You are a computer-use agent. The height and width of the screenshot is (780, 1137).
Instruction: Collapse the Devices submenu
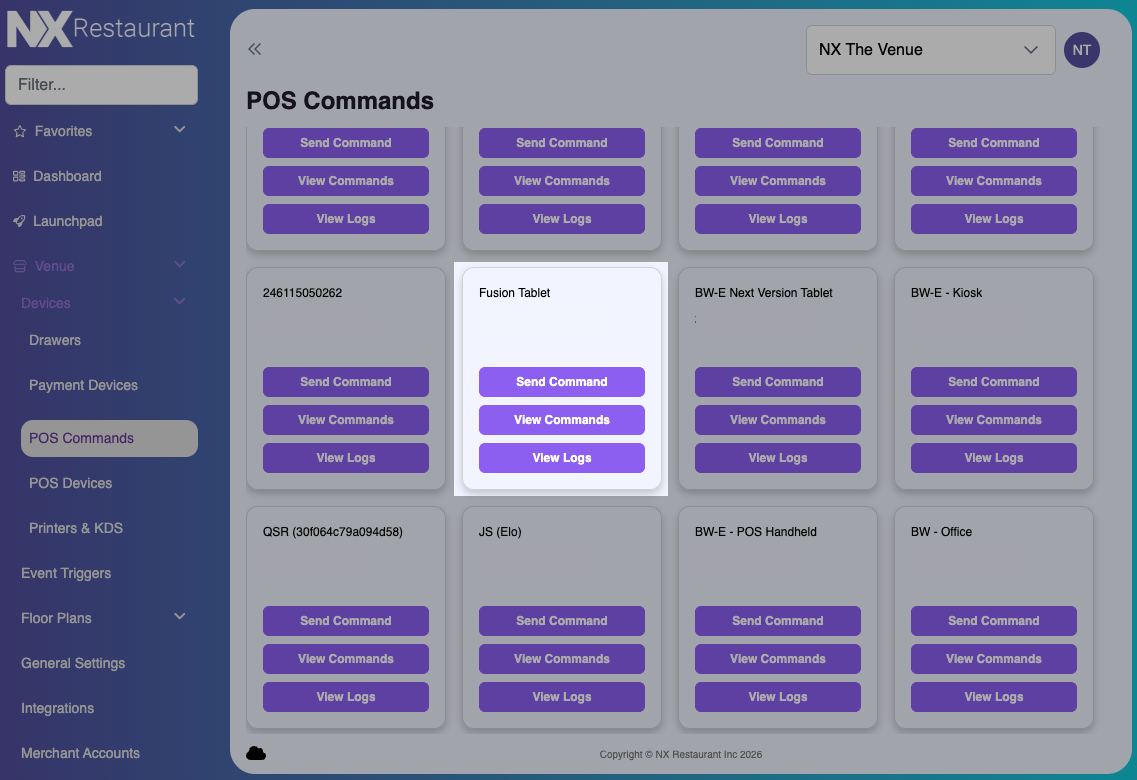point(179,302)
